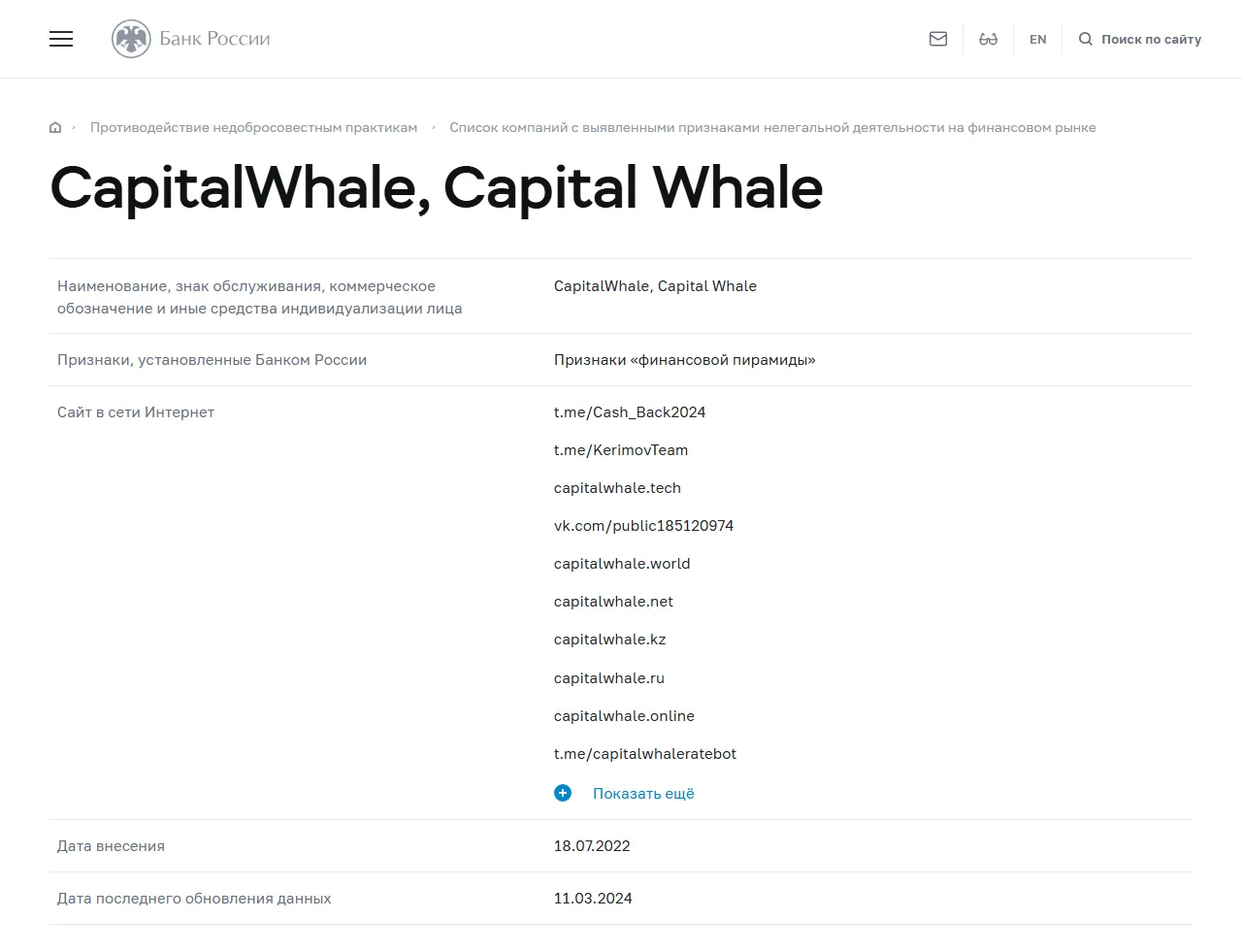Select vk.com/public185120974 entry

click(x=643, y=526)
